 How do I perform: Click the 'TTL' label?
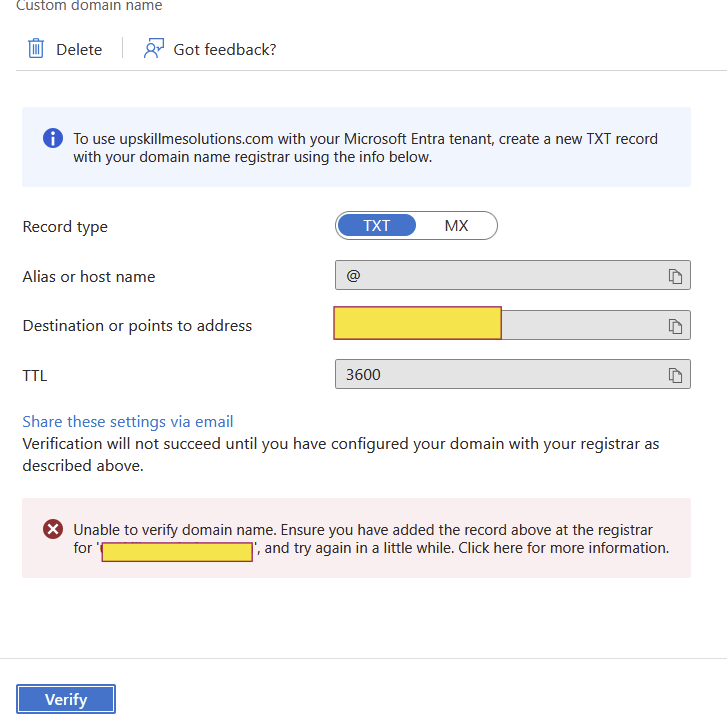click(x=35, y=376)
